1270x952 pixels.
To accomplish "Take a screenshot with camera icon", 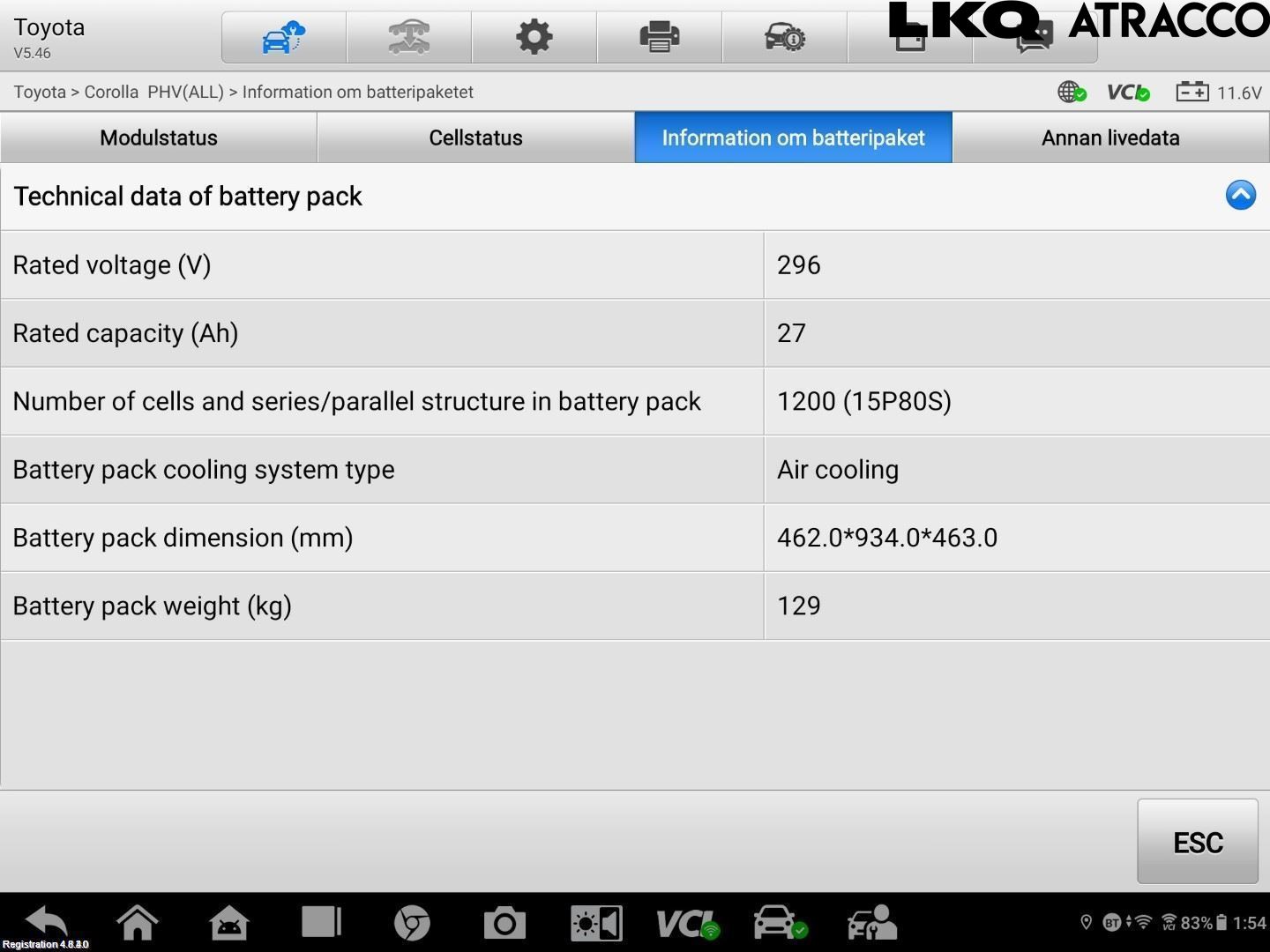I will click(x=504, y=923).
